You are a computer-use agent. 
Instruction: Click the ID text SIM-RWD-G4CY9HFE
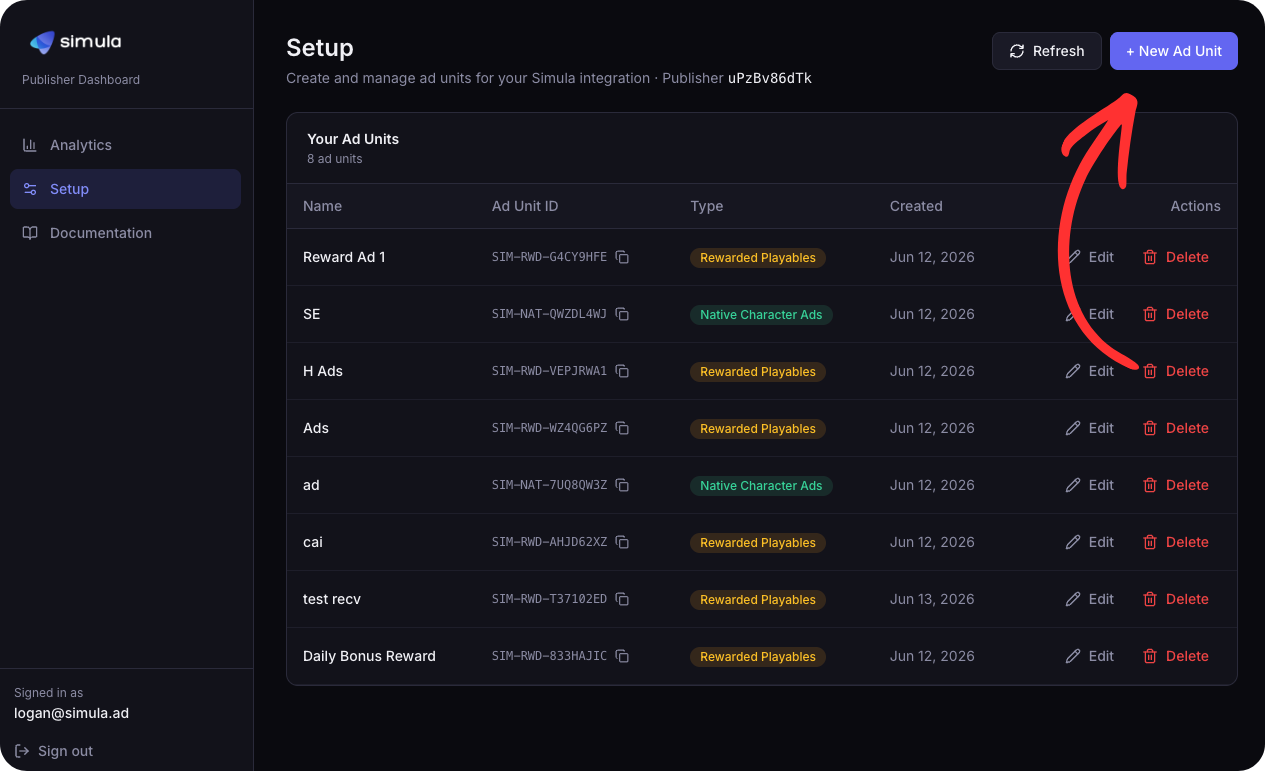pyautogui.click(x=549, y=257)
